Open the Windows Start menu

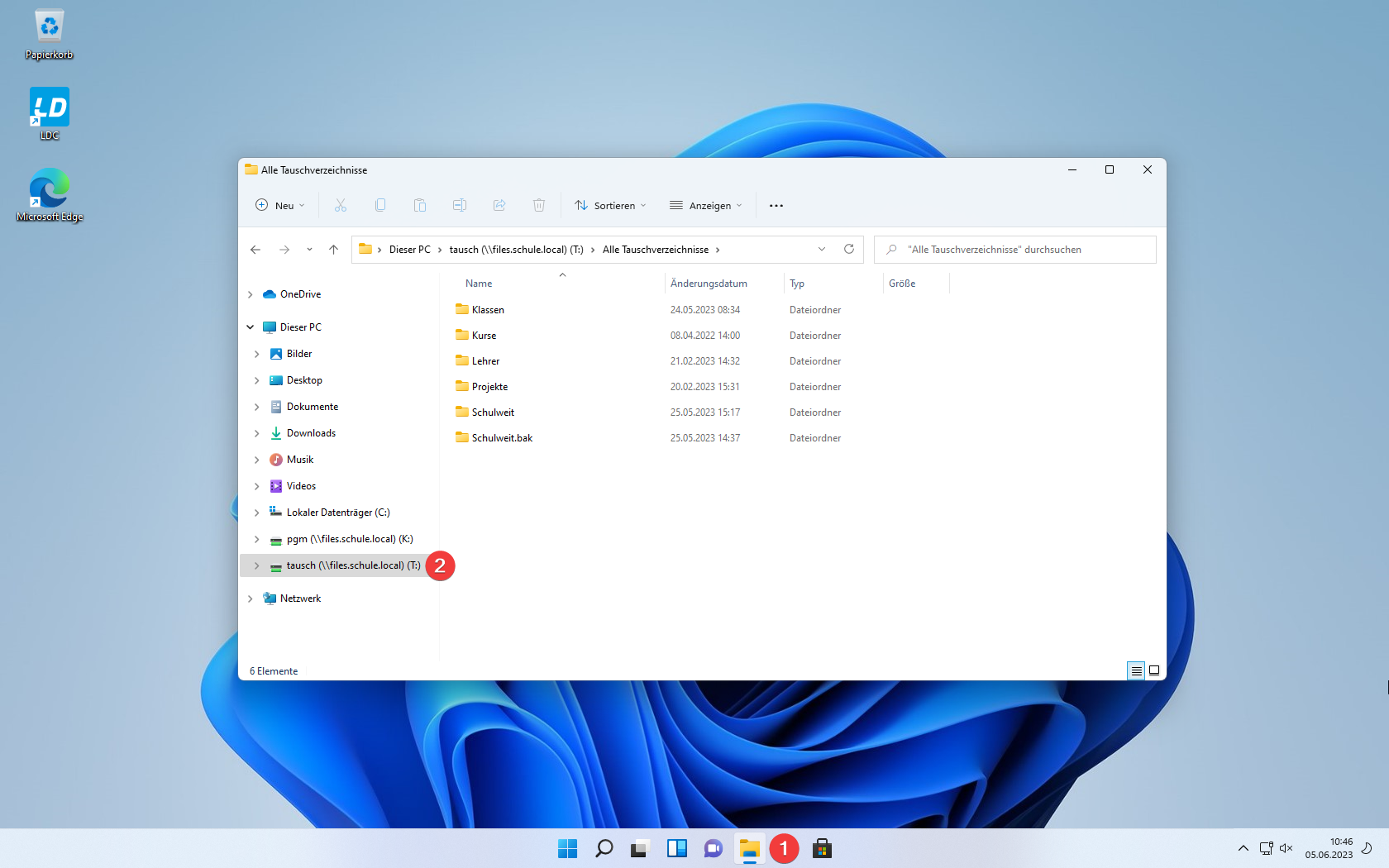(x=568, y=848)
